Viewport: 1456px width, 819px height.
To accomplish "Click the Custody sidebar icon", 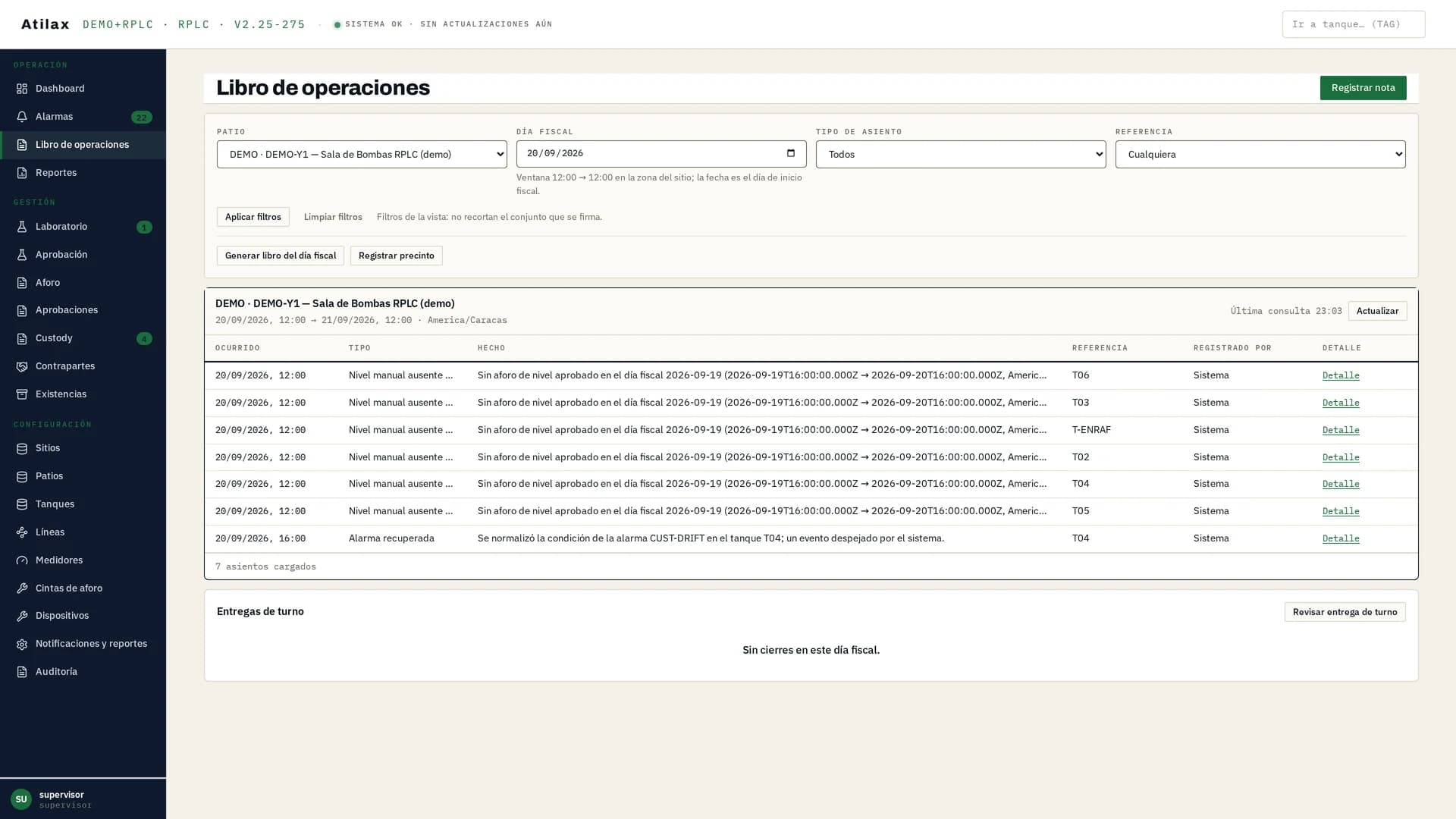I will [x=22, y=338].
